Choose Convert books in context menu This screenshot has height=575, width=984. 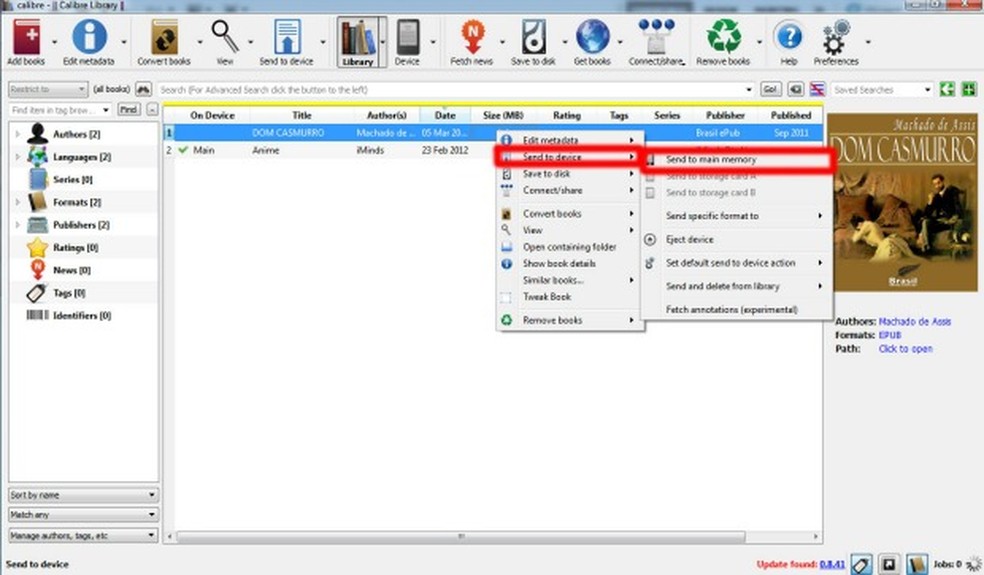(x=569, y=213)
